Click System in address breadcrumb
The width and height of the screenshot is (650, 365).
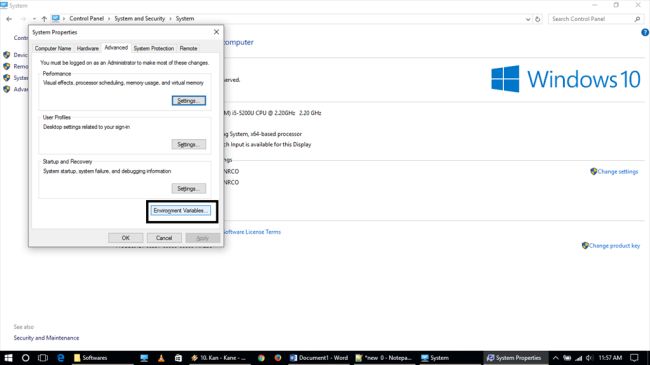(x=185, y=19)
